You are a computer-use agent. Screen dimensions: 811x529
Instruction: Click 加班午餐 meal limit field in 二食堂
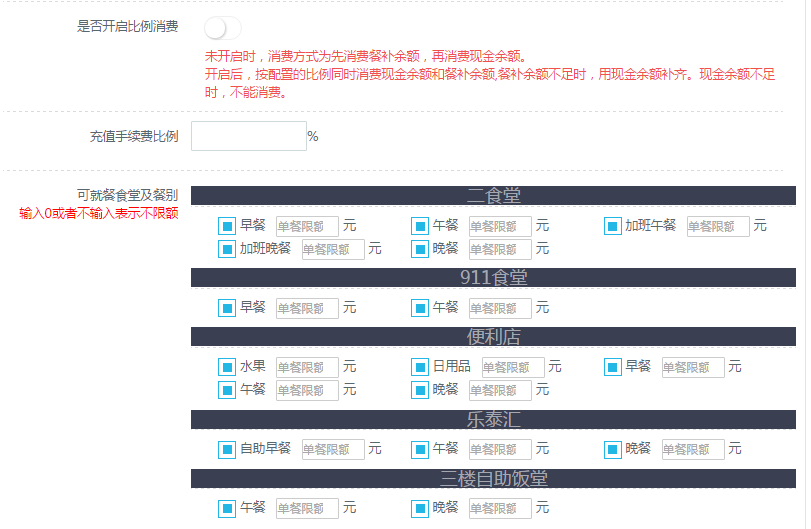click(x=718, y=227)
